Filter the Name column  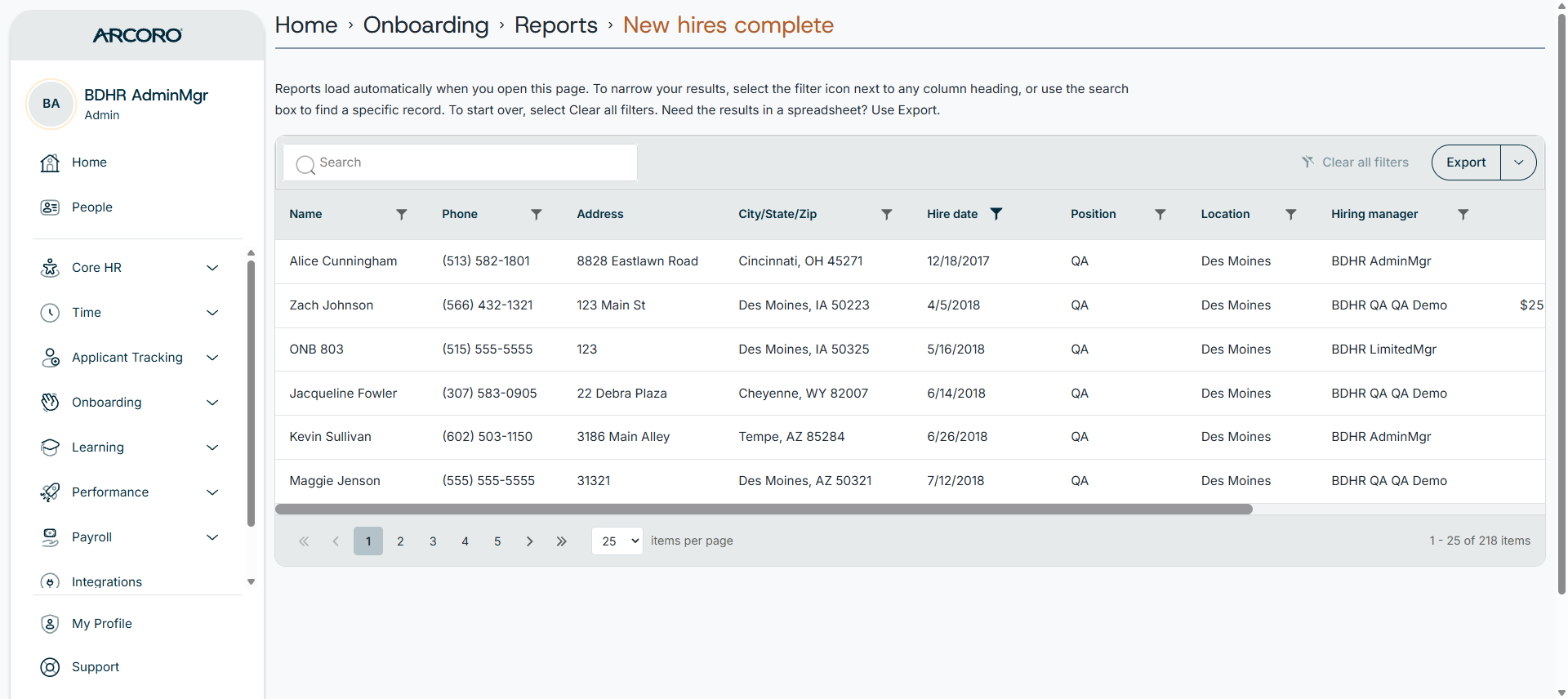click(x=402, y=215)
